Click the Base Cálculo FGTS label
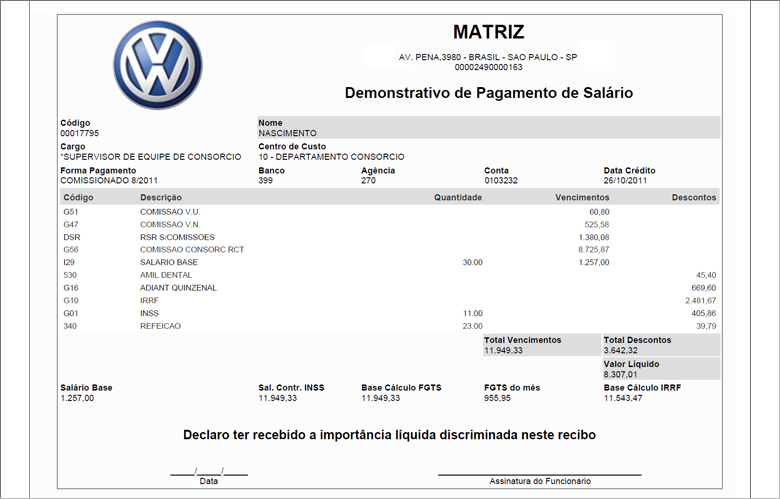 [401, 388]
